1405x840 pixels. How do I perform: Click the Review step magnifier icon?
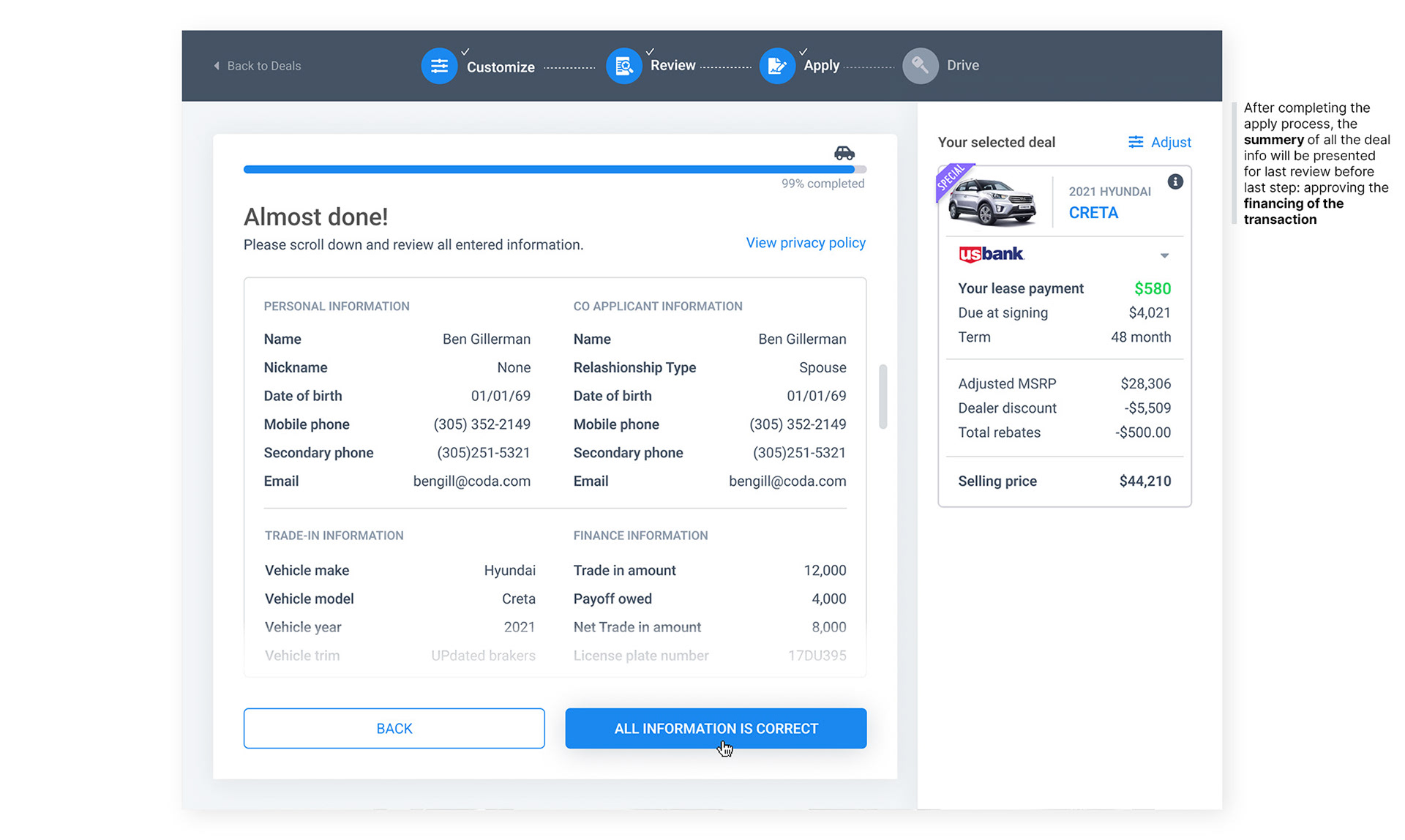623,66
